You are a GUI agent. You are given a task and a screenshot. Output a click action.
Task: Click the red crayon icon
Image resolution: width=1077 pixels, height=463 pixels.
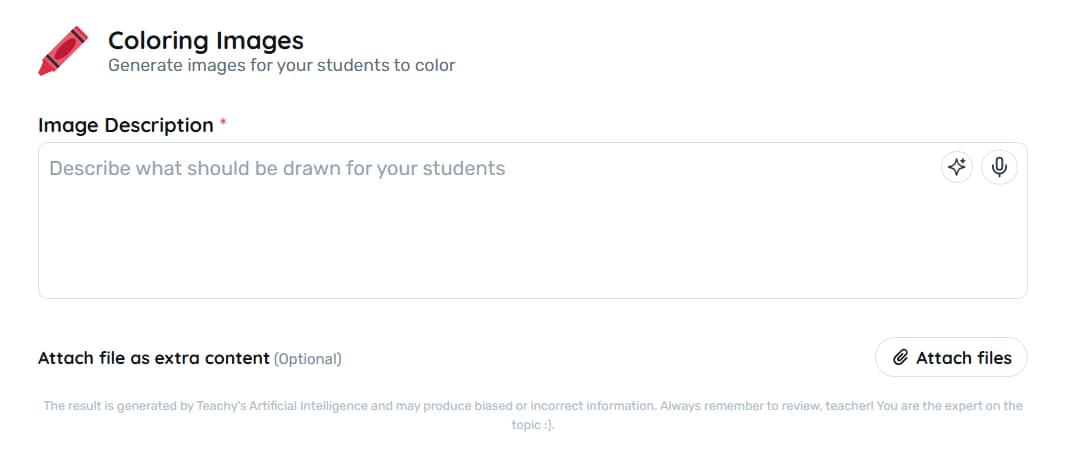pyautogui.click(x=62, y=50)
